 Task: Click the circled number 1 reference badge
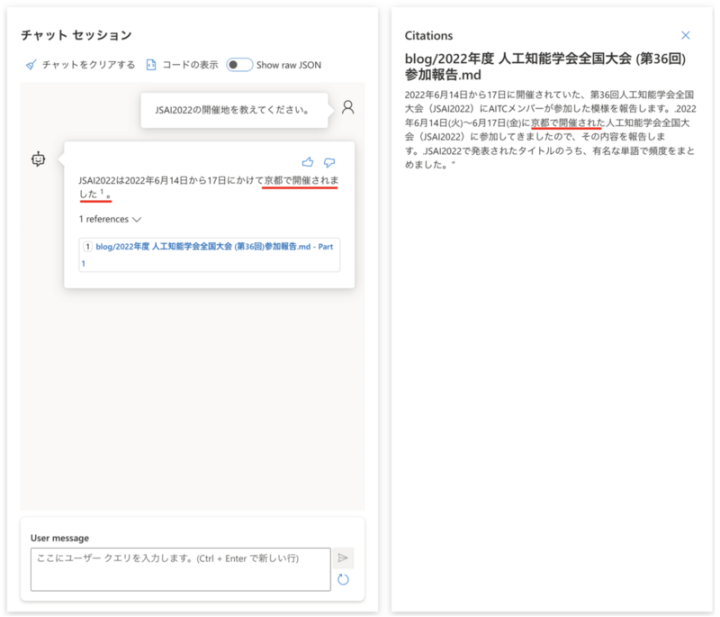click(x=87, y=245)
